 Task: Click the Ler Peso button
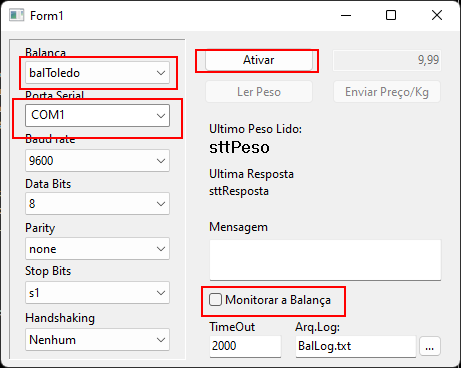(259, 92)
